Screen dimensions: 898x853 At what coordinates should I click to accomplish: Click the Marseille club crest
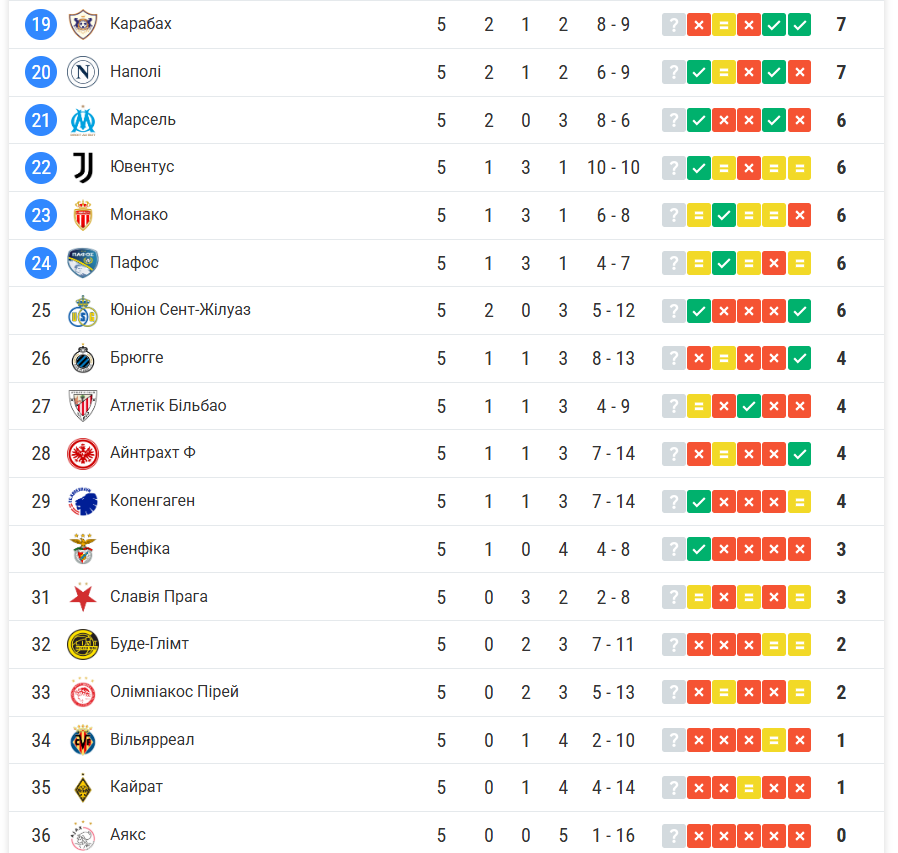(x=82, y=120)
